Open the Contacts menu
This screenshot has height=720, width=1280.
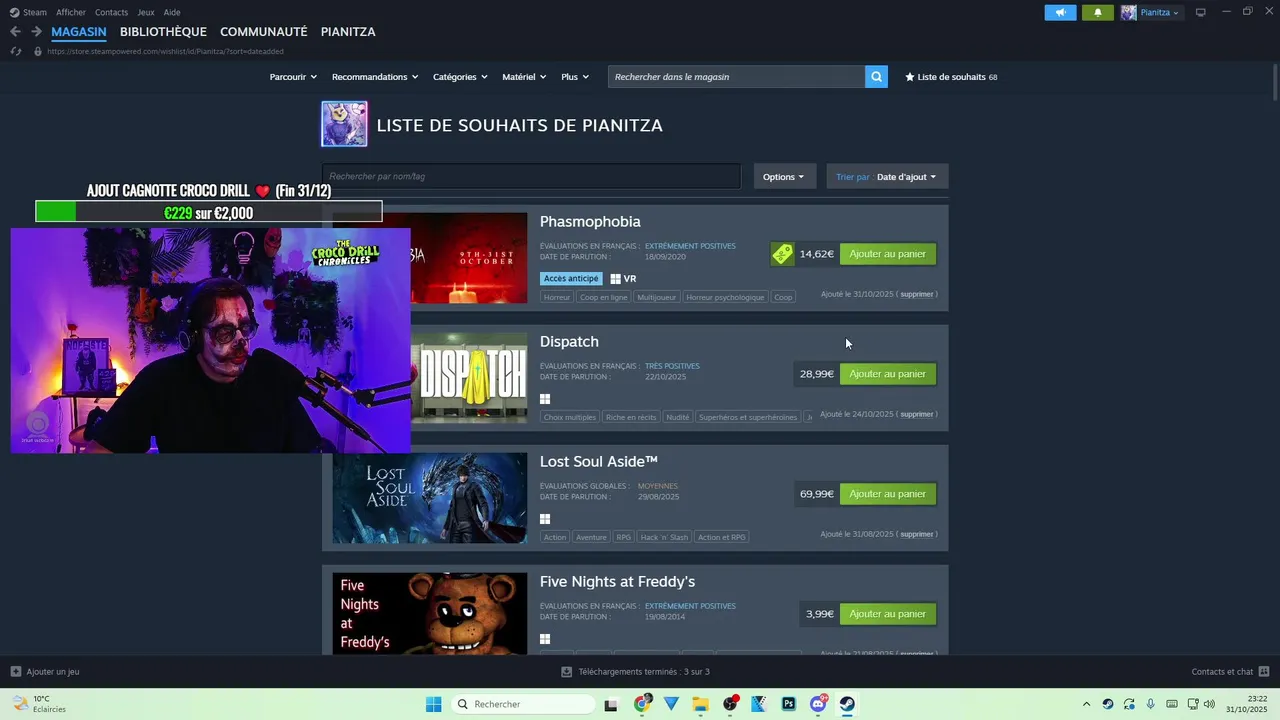(x=111, y=12)
